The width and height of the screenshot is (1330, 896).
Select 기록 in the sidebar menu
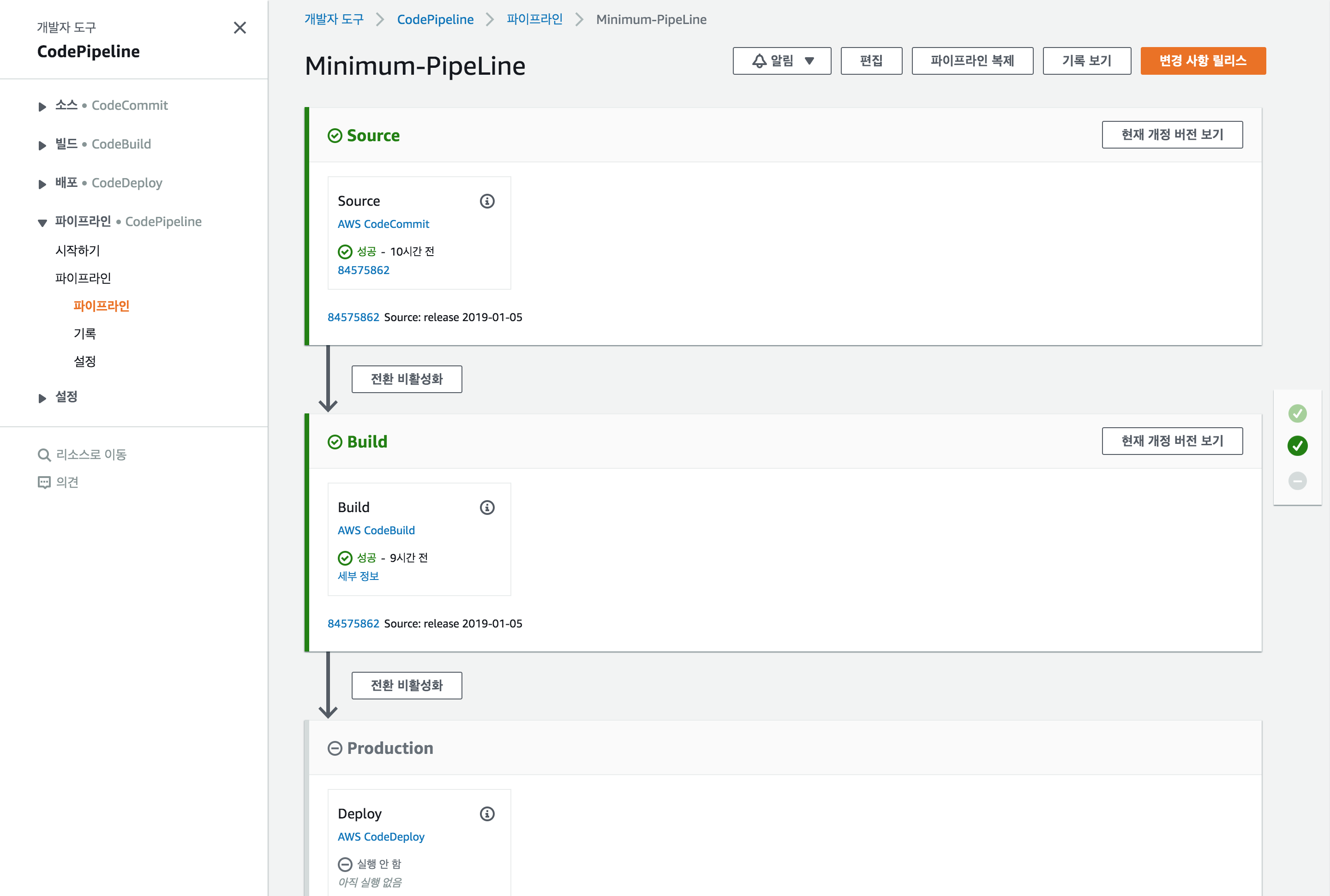pos(84,334)
